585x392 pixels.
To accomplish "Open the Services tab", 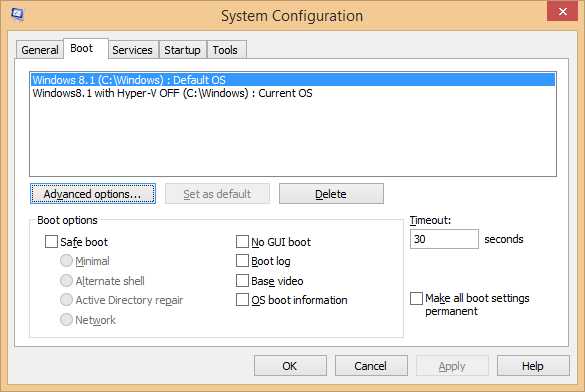I will [x=132, y=50].
